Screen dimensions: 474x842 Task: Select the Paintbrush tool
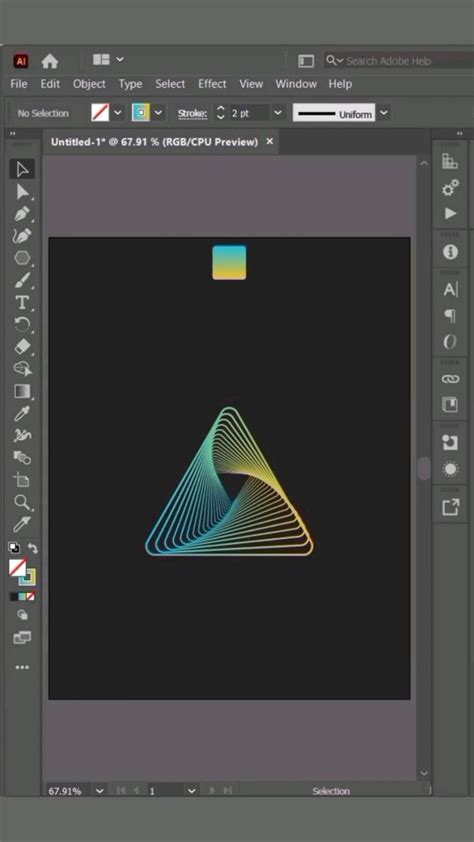22,280
